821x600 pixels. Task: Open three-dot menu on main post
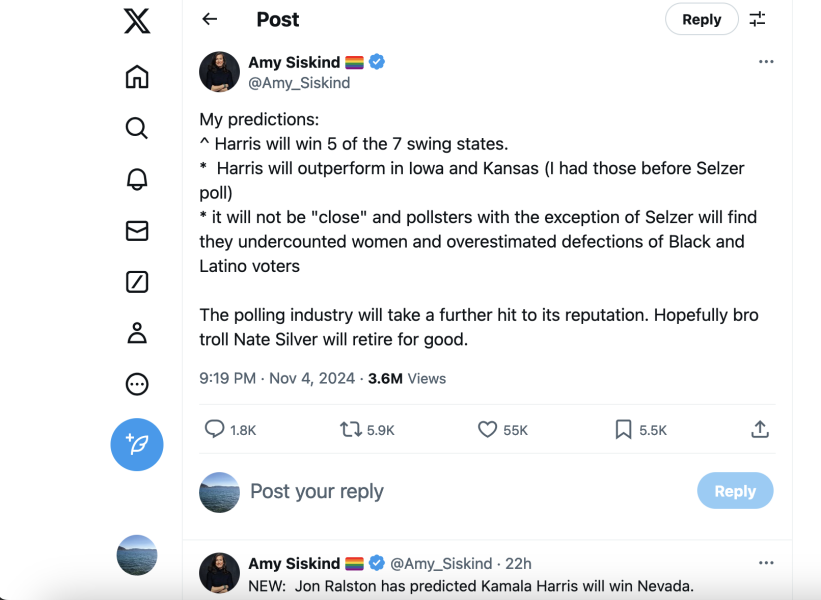pos(766,62)
